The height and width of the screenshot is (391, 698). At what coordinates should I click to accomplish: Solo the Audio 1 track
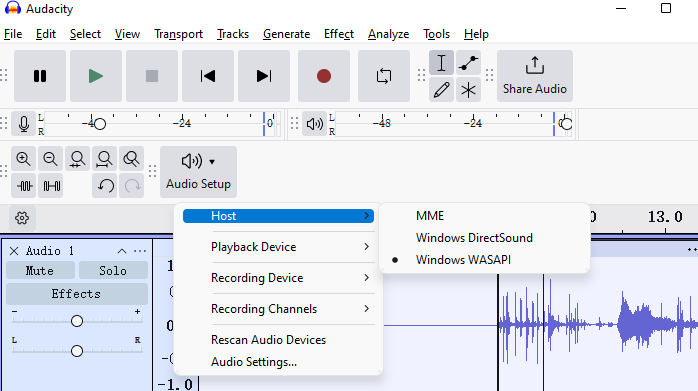click(x=113, y=271)
